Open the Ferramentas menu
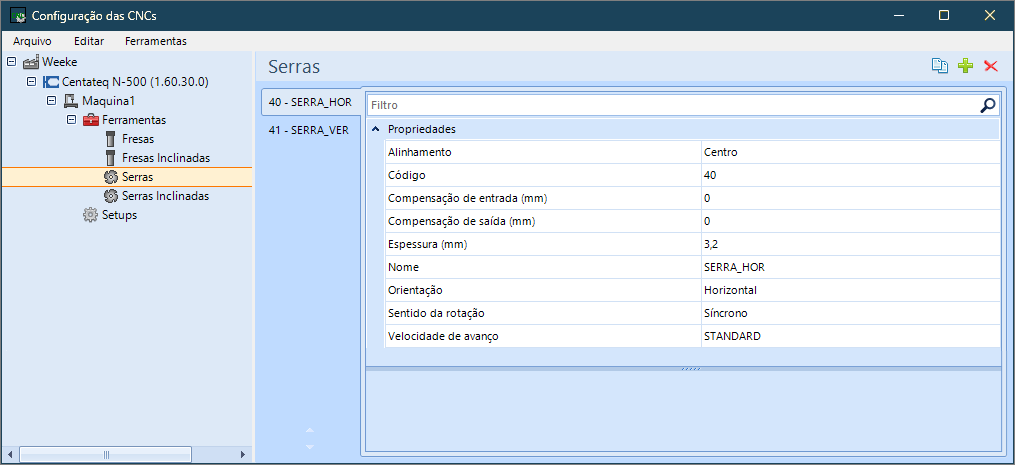This screenshot has height=465, width=1015. pos(156,41)
